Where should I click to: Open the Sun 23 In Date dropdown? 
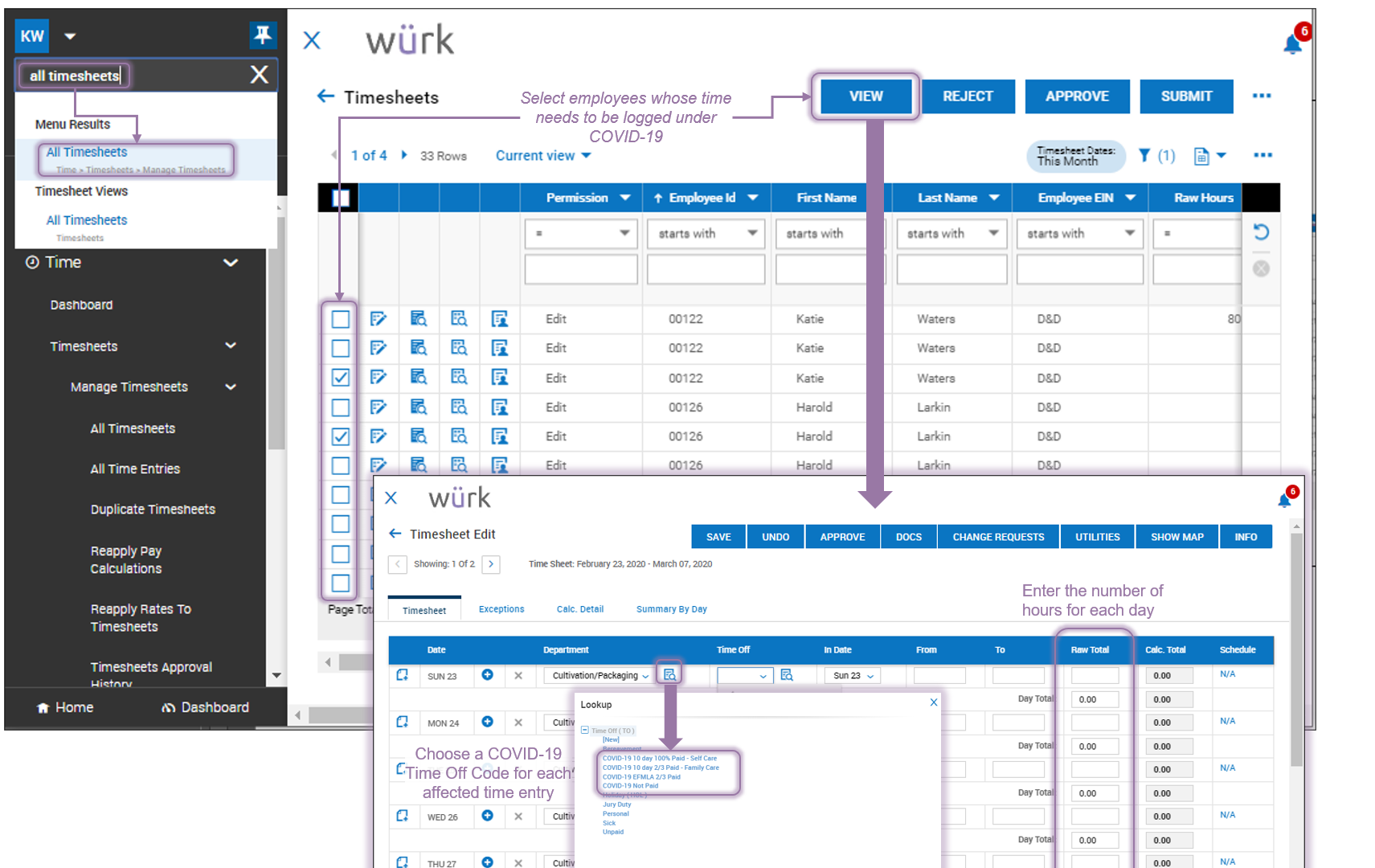pyautogui.click(x=852, y=676)
